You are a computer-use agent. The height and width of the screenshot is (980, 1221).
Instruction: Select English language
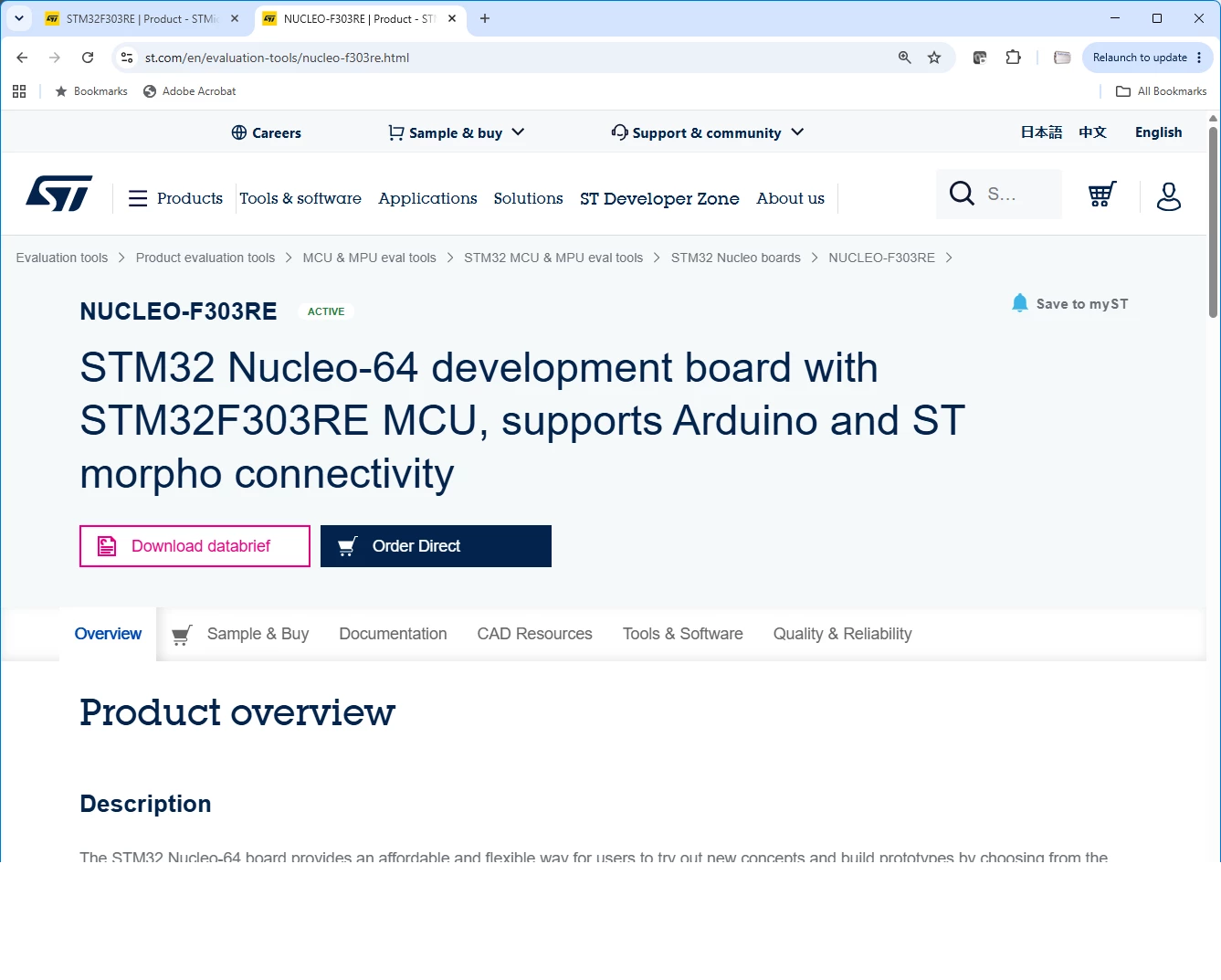1158,132
